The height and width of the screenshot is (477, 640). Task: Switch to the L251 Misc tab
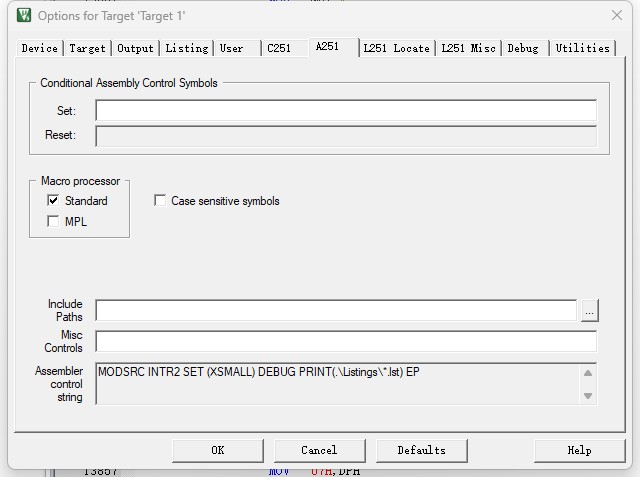(469, 48)
